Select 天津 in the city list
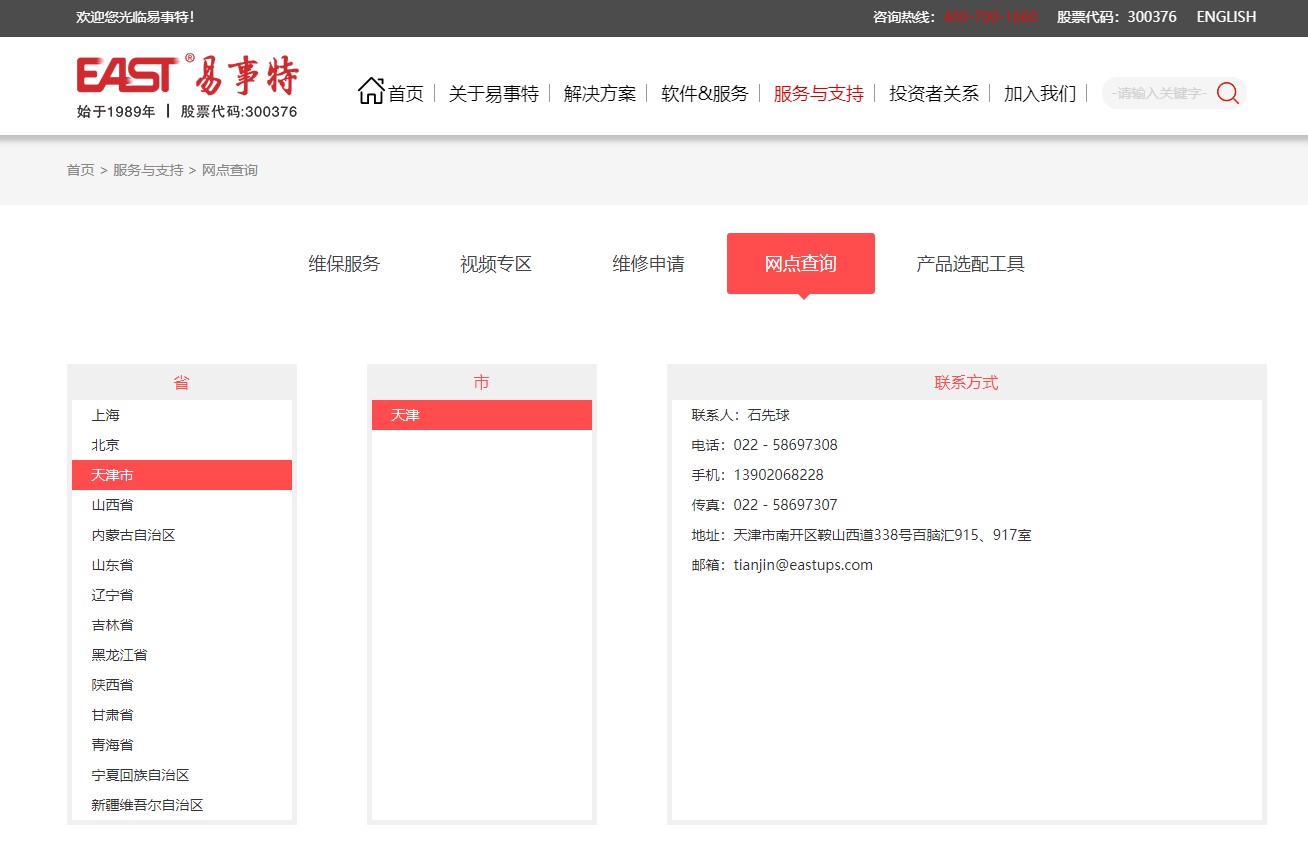 coord(482,415)
